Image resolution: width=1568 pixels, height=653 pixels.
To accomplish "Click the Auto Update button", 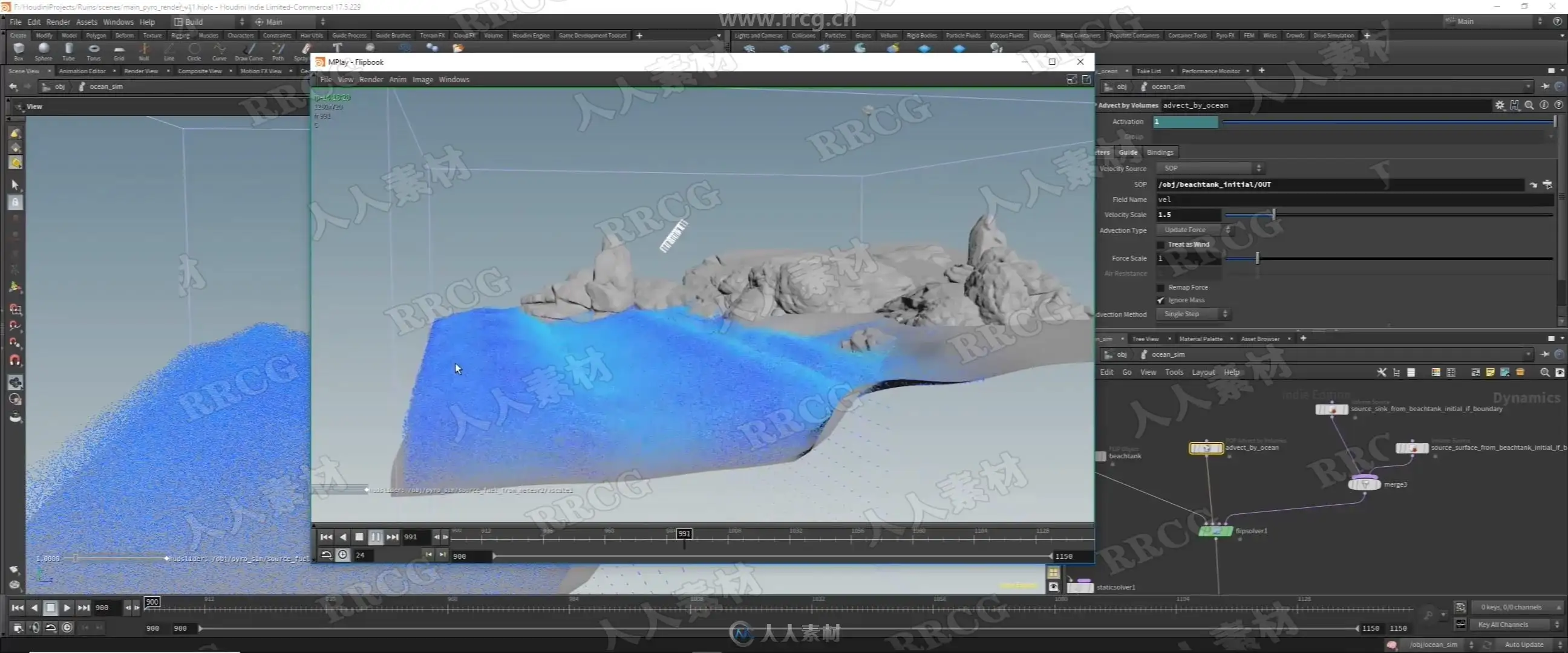I will coord(1524,645).
